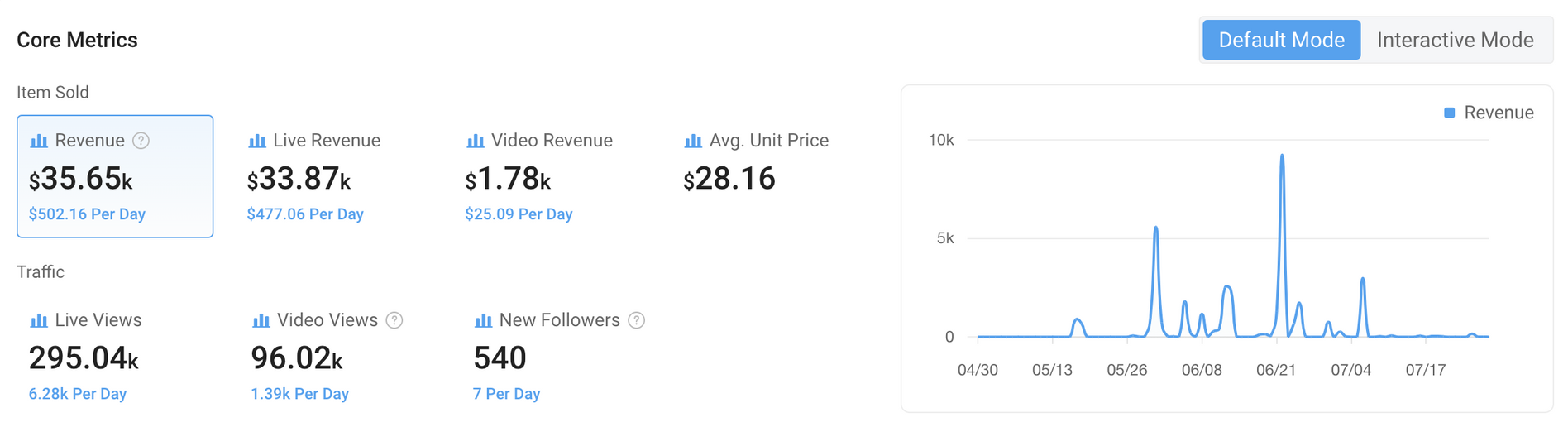Click the Avg. Unit Price chart icon
Viewport: 1568px width, 427px height.
click(693, 141)
